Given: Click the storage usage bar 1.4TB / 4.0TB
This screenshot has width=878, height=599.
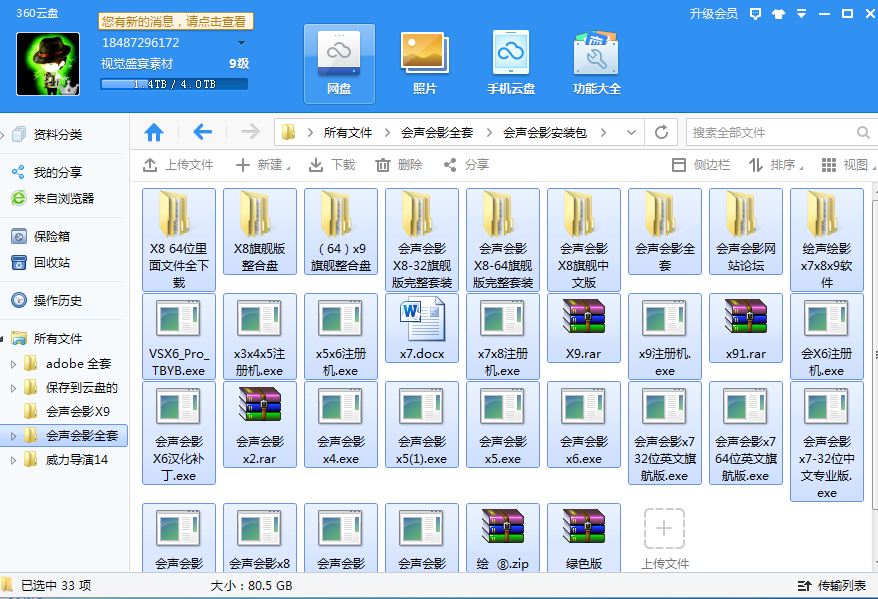Looking at the screenshot, I should tap(174, 84).
